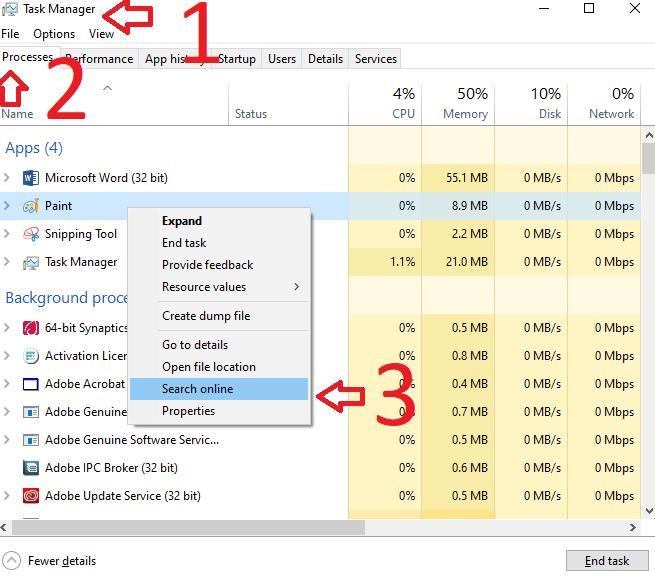Expand the Paint process group
655x579 pixels.
6,206
